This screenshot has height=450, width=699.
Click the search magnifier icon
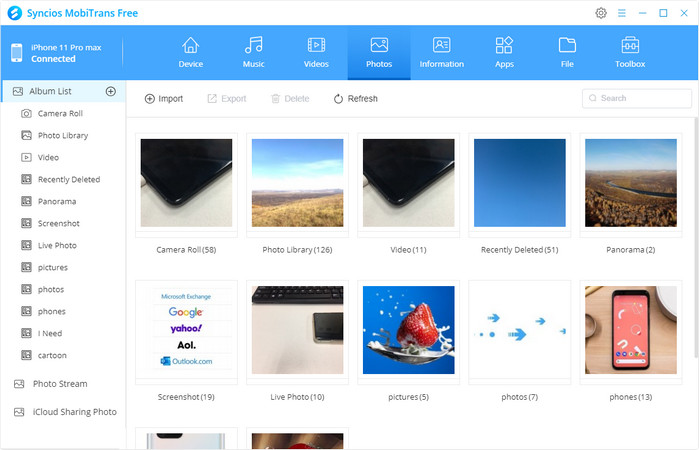pyautogui.click(x=592, y=98)
